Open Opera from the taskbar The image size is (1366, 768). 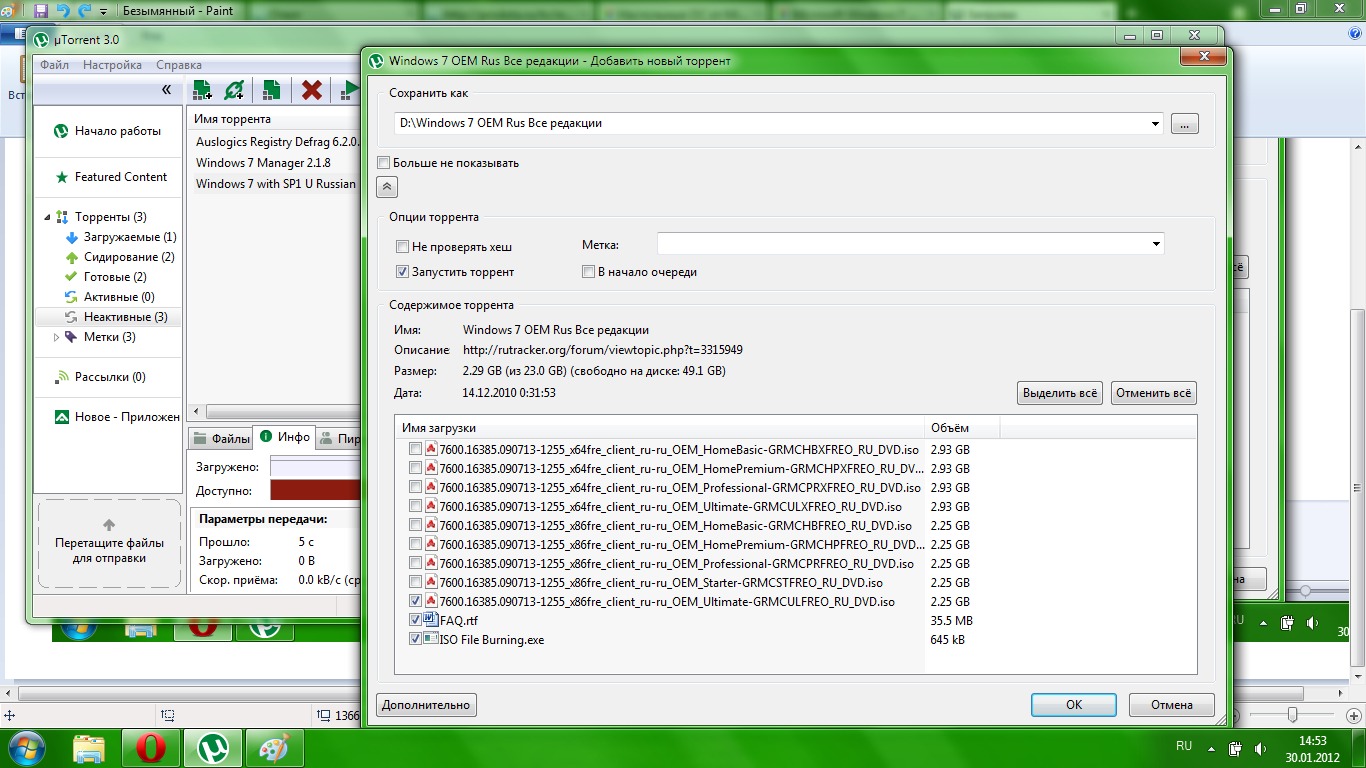point(150,747)
